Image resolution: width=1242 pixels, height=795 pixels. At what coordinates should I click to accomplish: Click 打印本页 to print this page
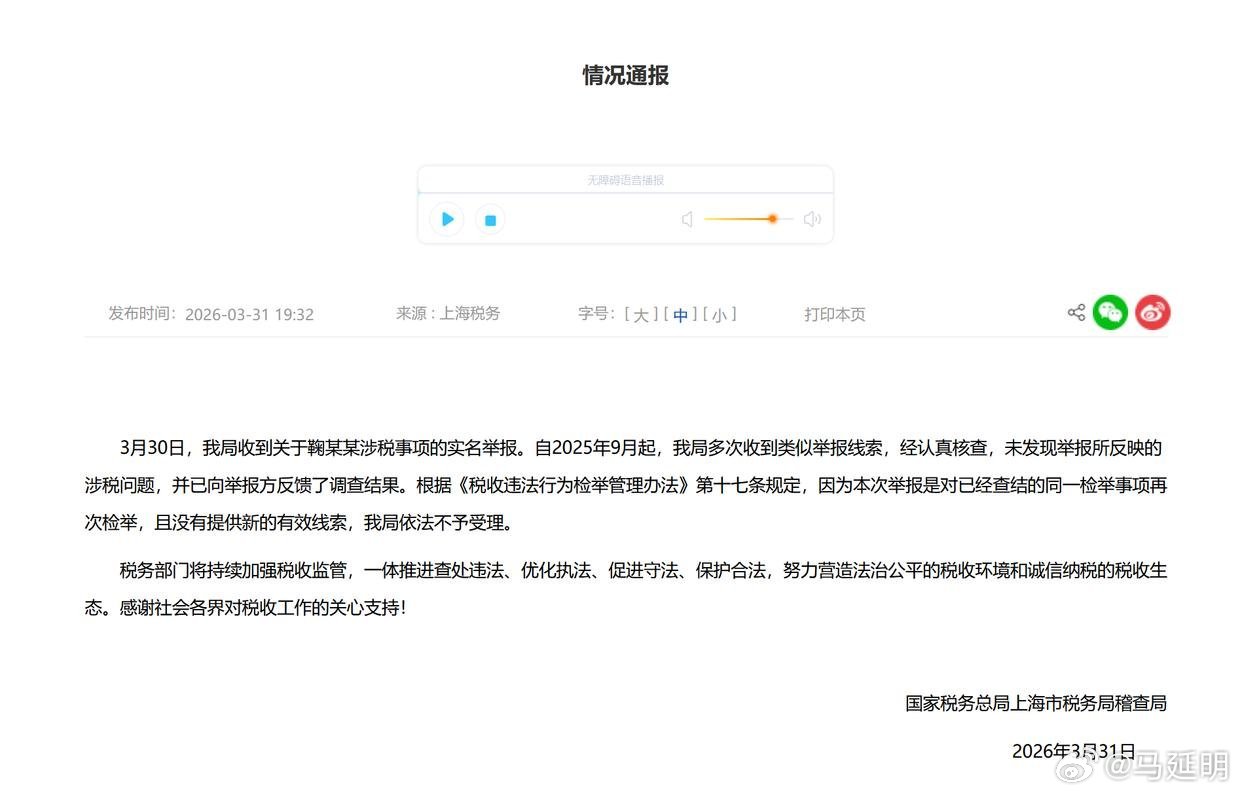[835, 313]
